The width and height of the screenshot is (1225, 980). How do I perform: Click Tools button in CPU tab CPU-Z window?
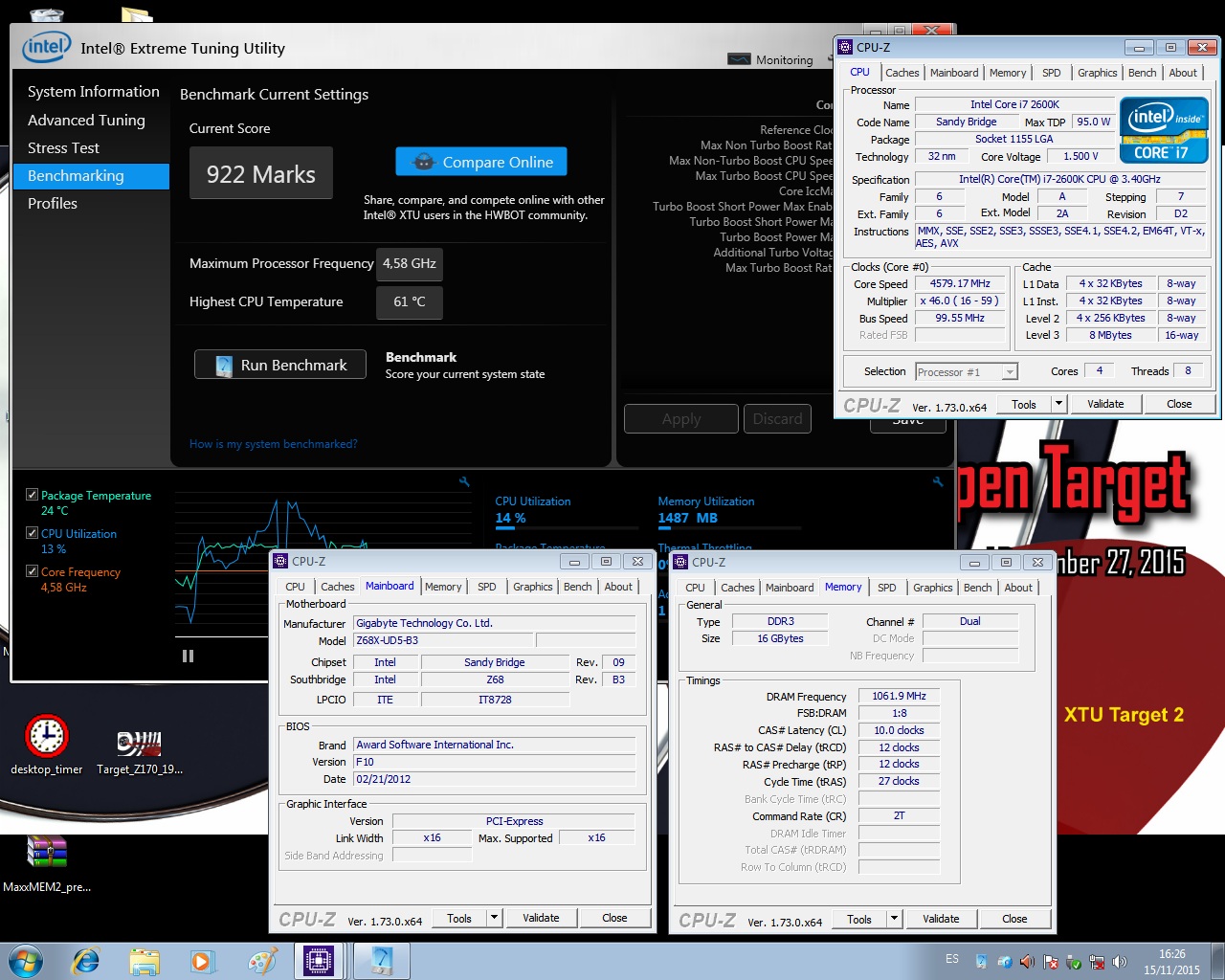(x=1024, y=404)
